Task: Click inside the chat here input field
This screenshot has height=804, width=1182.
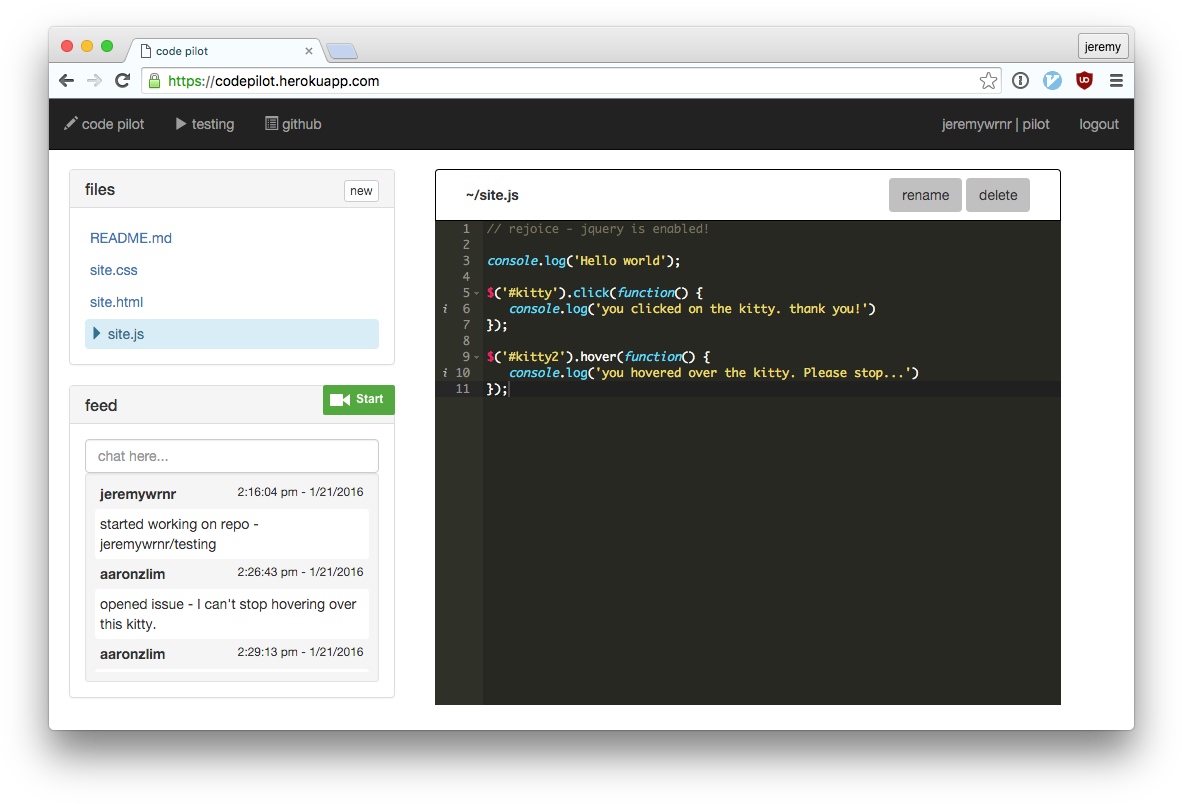Action: (x=231, y=456)
